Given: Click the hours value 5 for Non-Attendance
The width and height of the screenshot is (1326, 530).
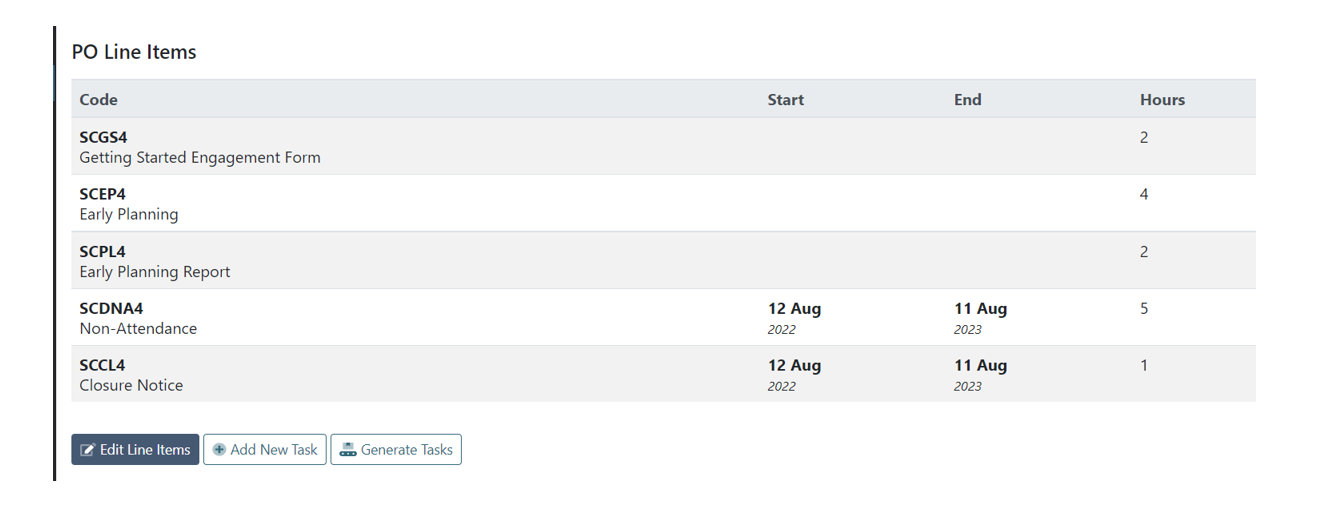Looking at the screenshot, I should pos(1144,308).
